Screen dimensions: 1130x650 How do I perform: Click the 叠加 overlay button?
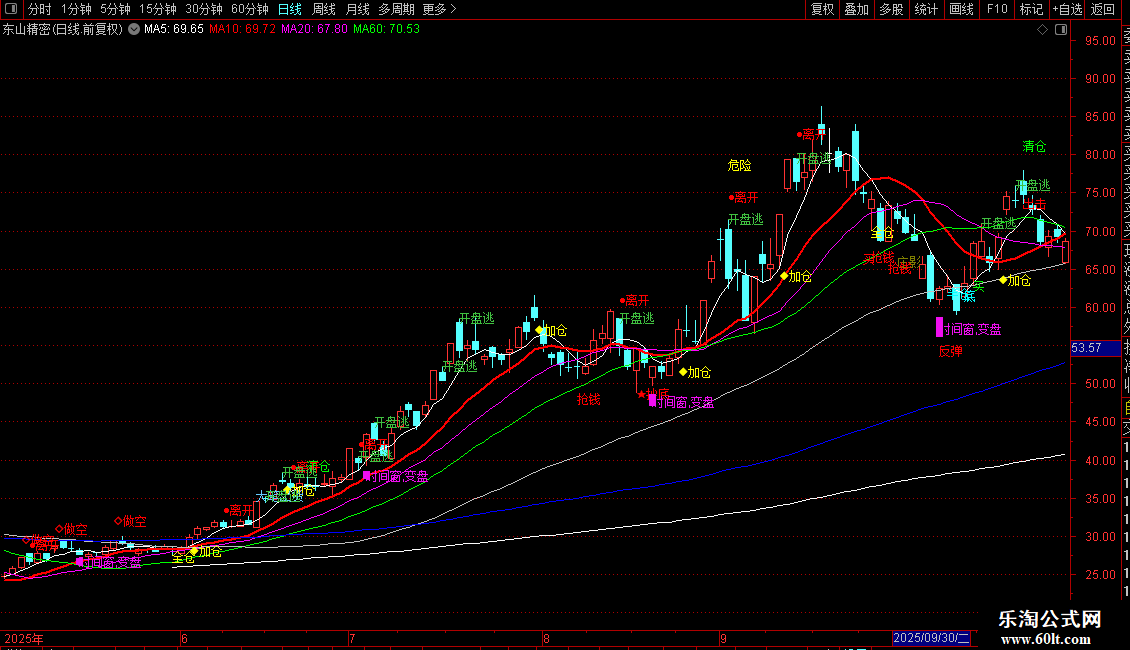pos(857,9)
